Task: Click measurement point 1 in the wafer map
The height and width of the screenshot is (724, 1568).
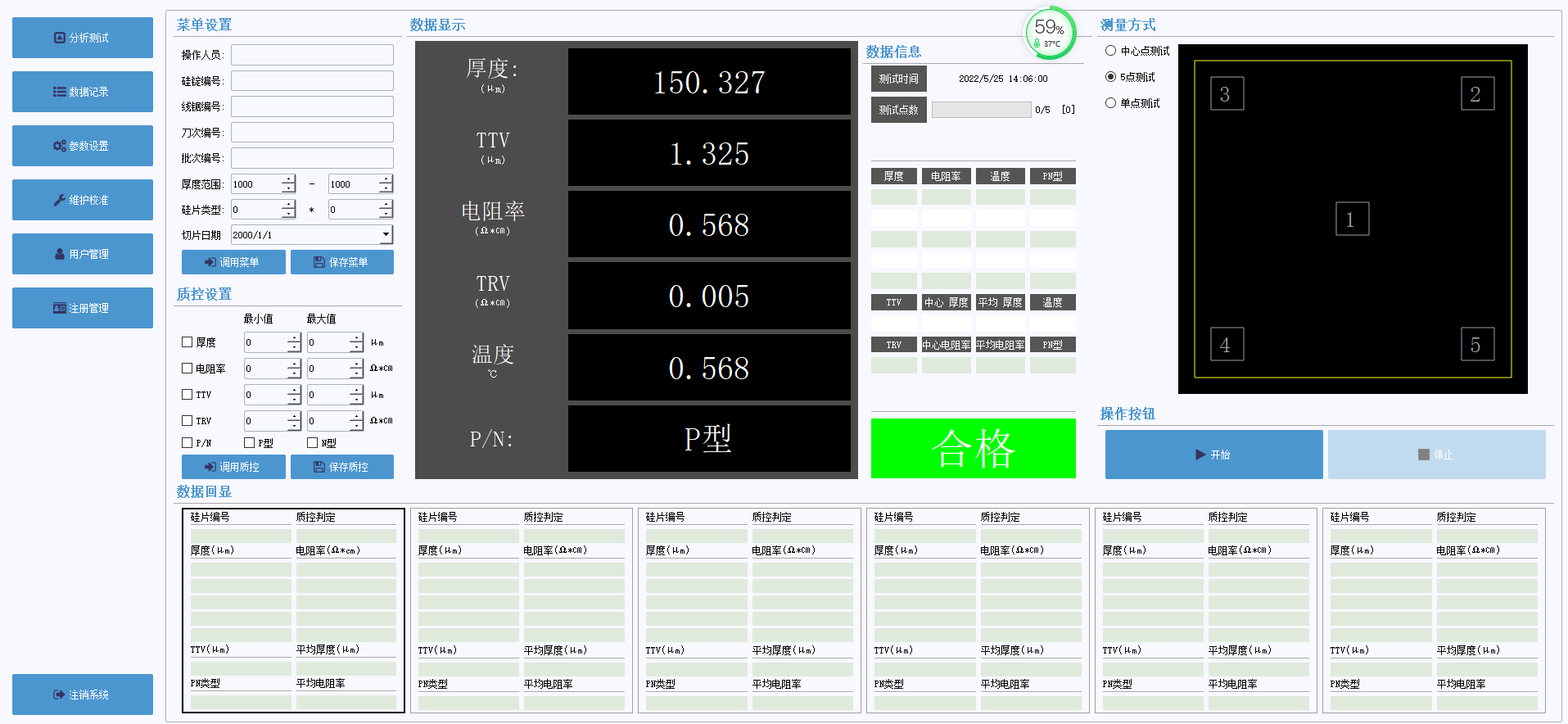Action: (1352, 219)
